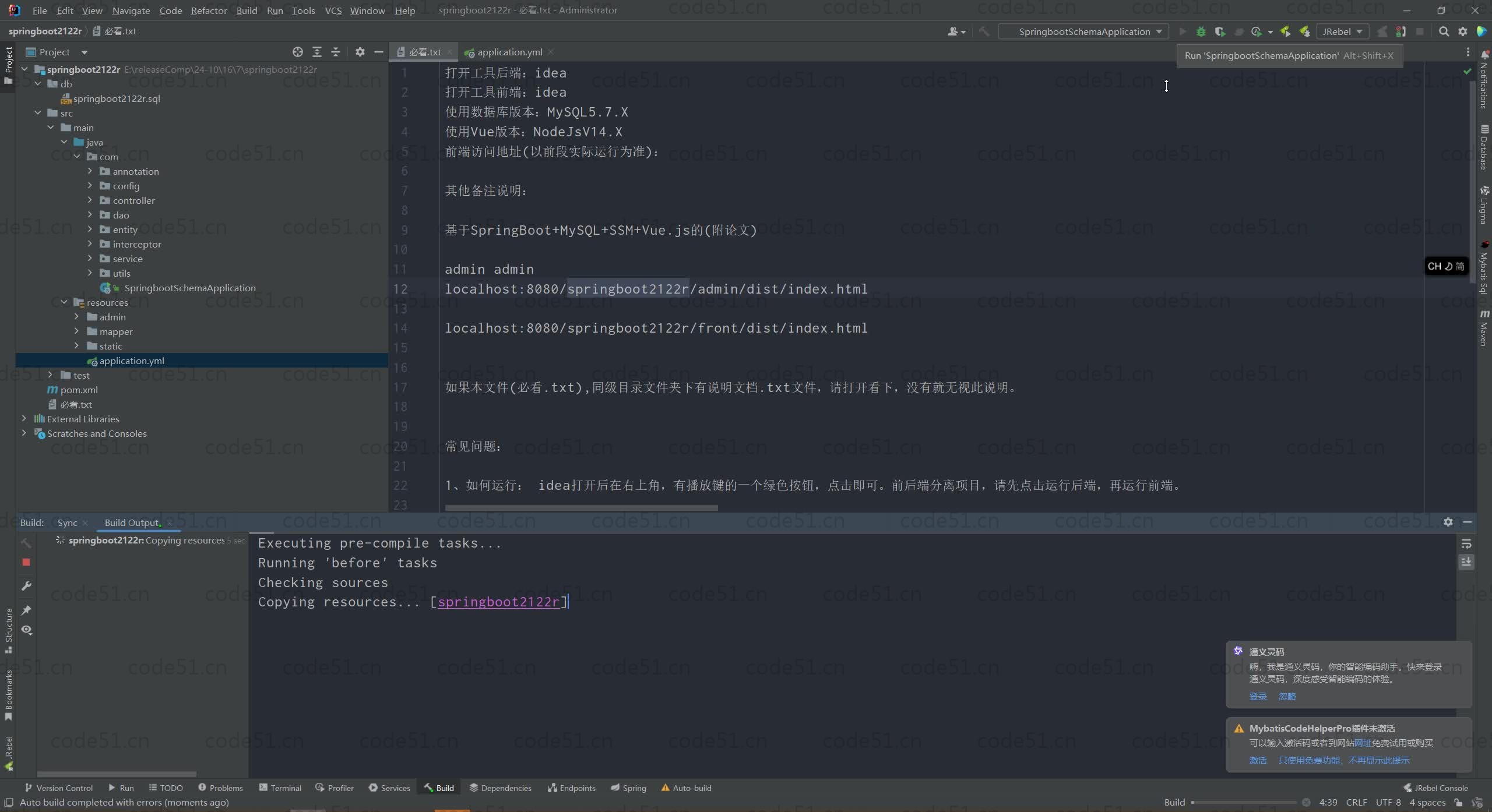Click the 登录 link in Tongyi notification

1258,696
